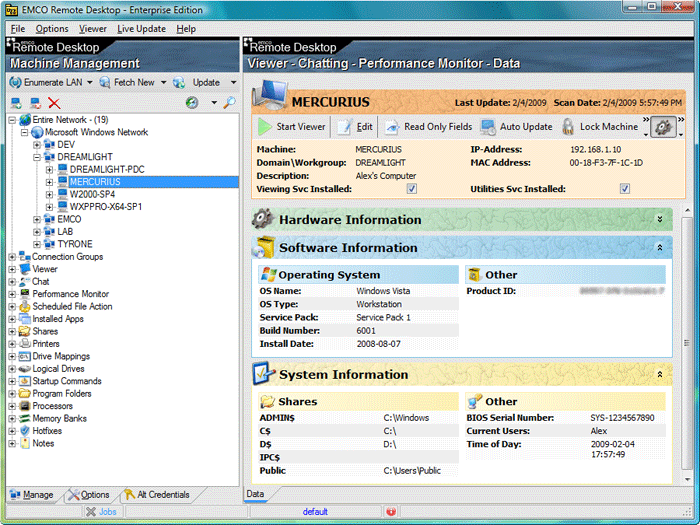Click the Edit pencil icon
The image size is (700, 525).
(345, 127)
